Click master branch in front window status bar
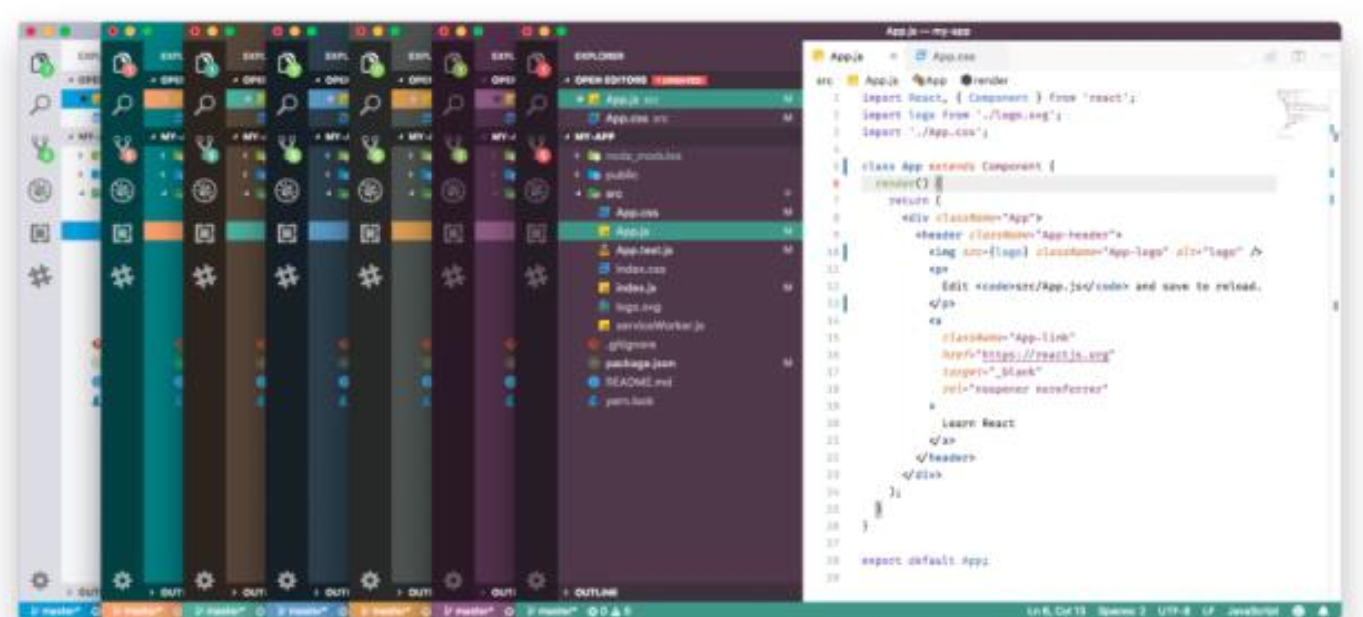The image size is (1363, 617). pos(550,610)
